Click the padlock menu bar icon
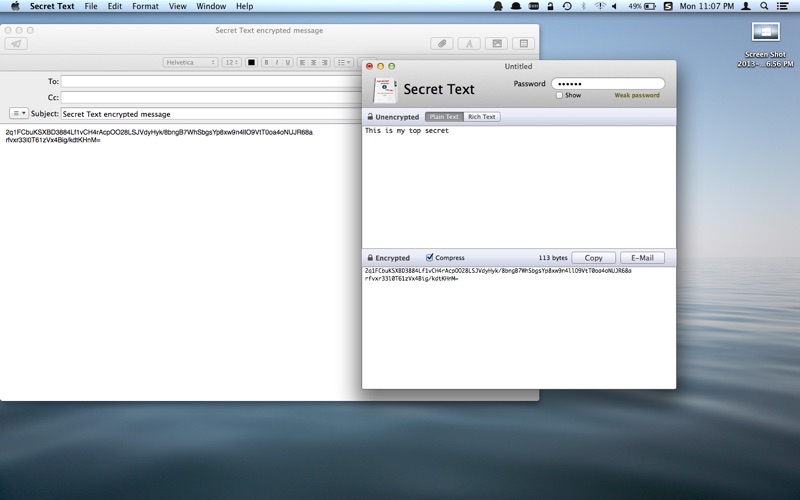The image size is (800, 500). click(x=550, y=6)
